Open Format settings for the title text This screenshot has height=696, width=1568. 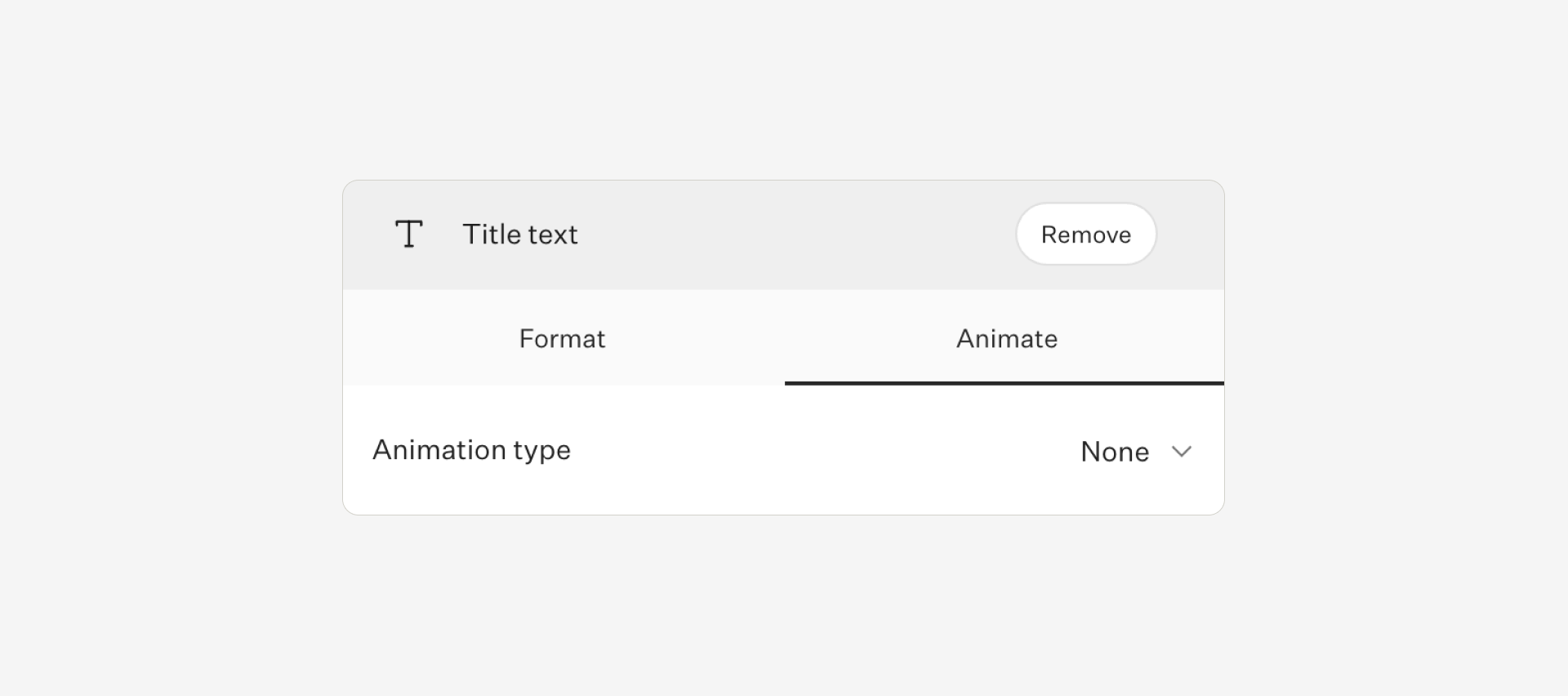point(562,338)
